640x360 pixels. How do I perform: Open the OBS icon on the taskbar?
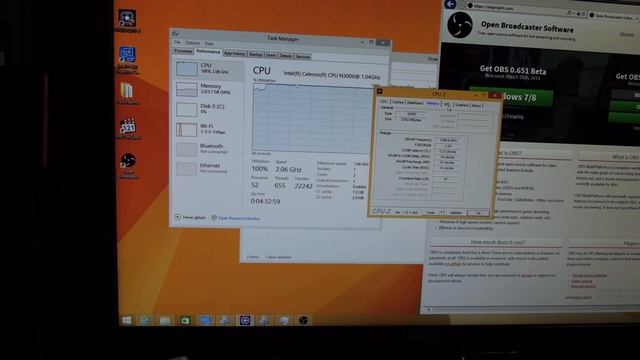pos(303,320)
